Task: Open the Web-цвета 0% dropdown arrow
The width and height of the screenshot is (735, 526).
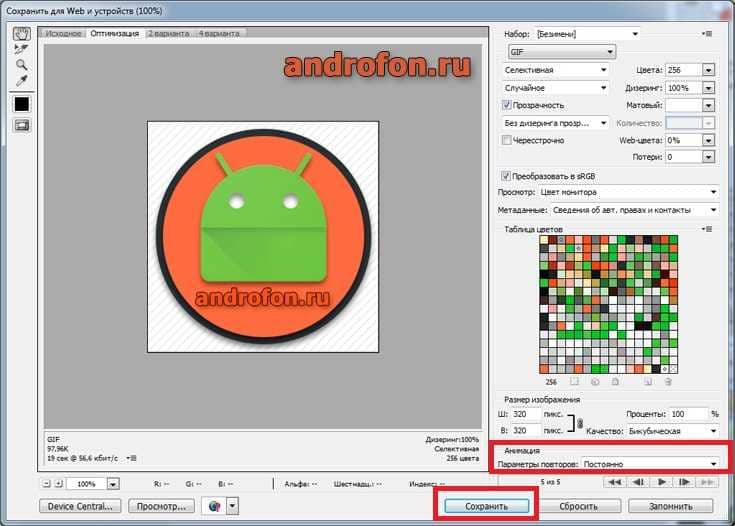Action: [x=708, y=140]
